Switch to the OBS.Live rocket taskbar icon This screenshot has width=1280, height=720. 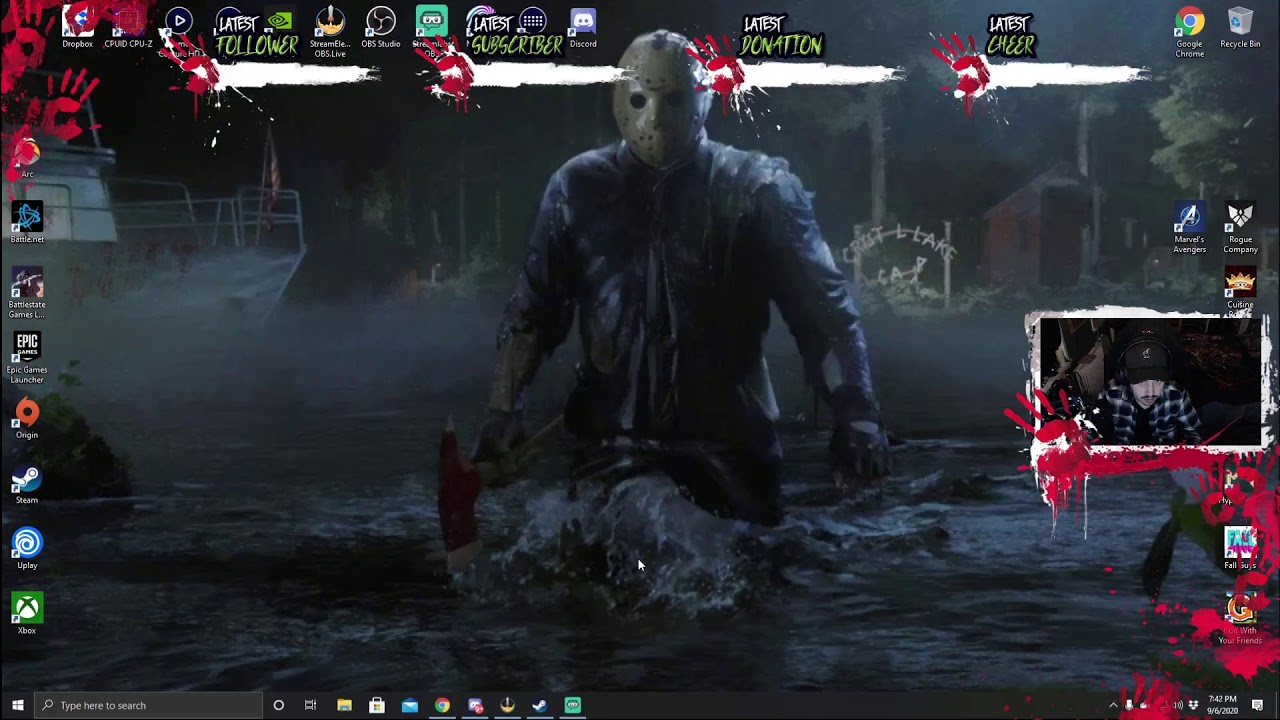click(x=507, y=705)
